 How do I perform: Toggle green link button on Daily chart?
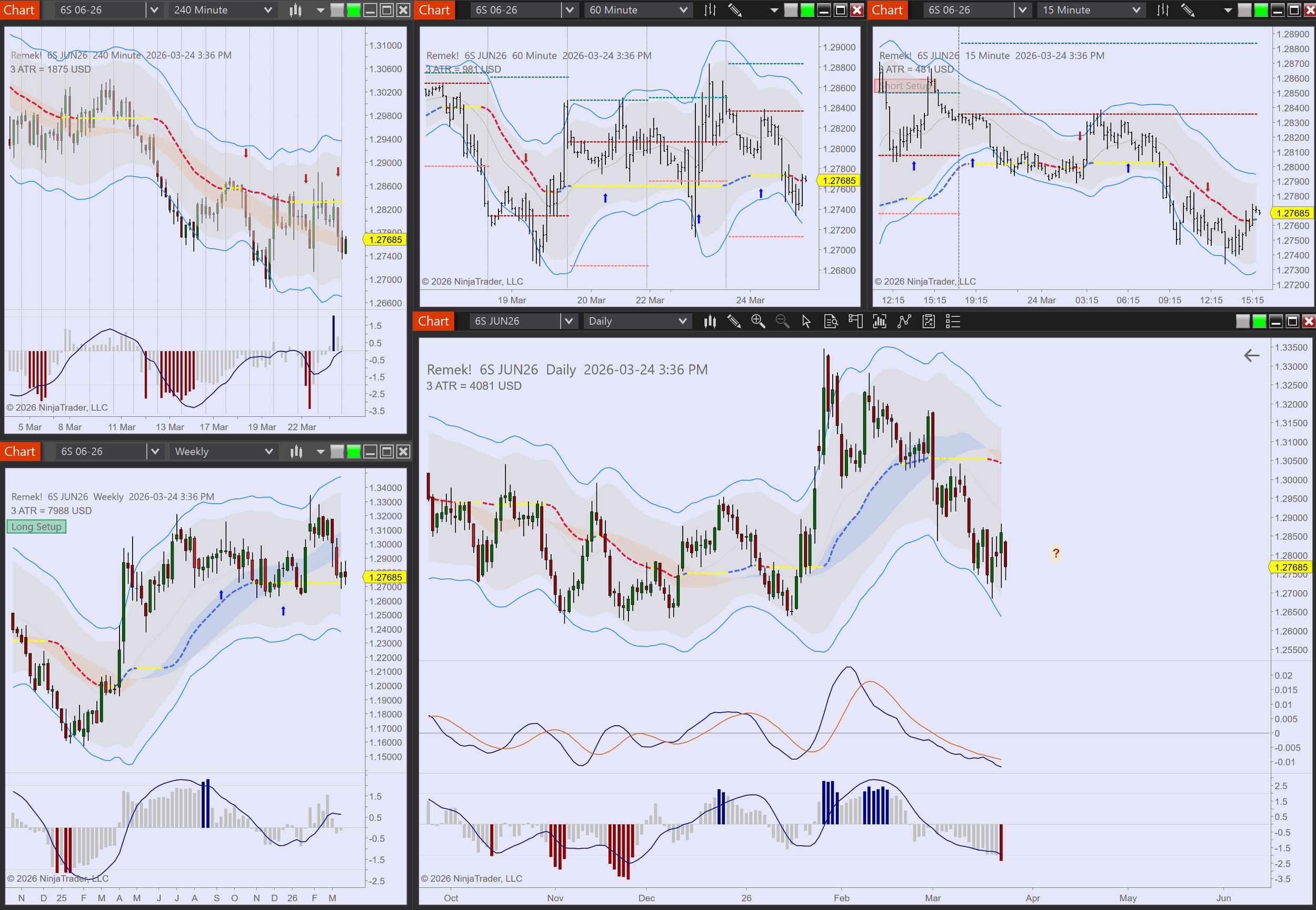pos(1259,322)
